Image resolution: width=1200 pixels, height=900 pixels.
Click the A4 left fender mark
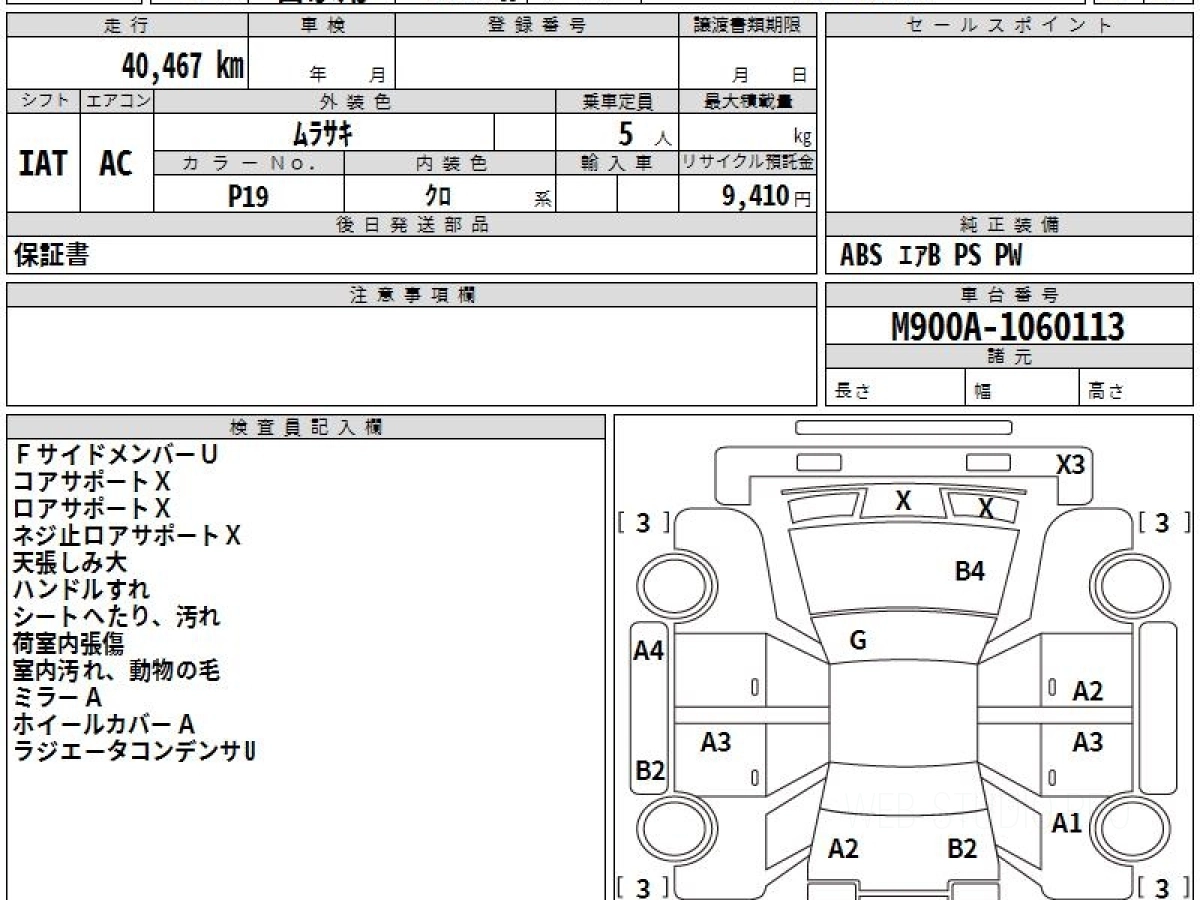[x=649, y=651]
